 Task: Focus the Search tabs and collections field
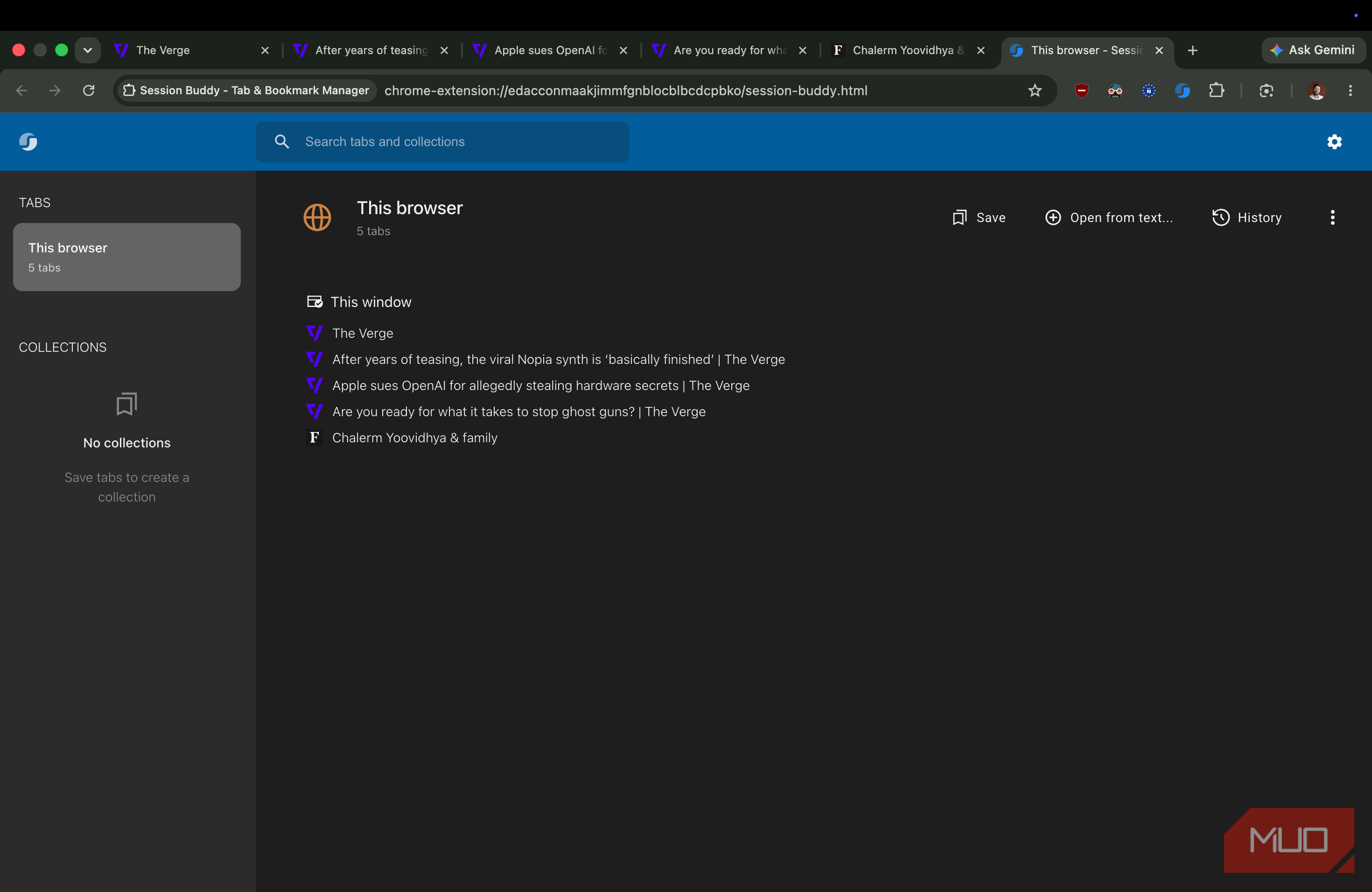442,142
